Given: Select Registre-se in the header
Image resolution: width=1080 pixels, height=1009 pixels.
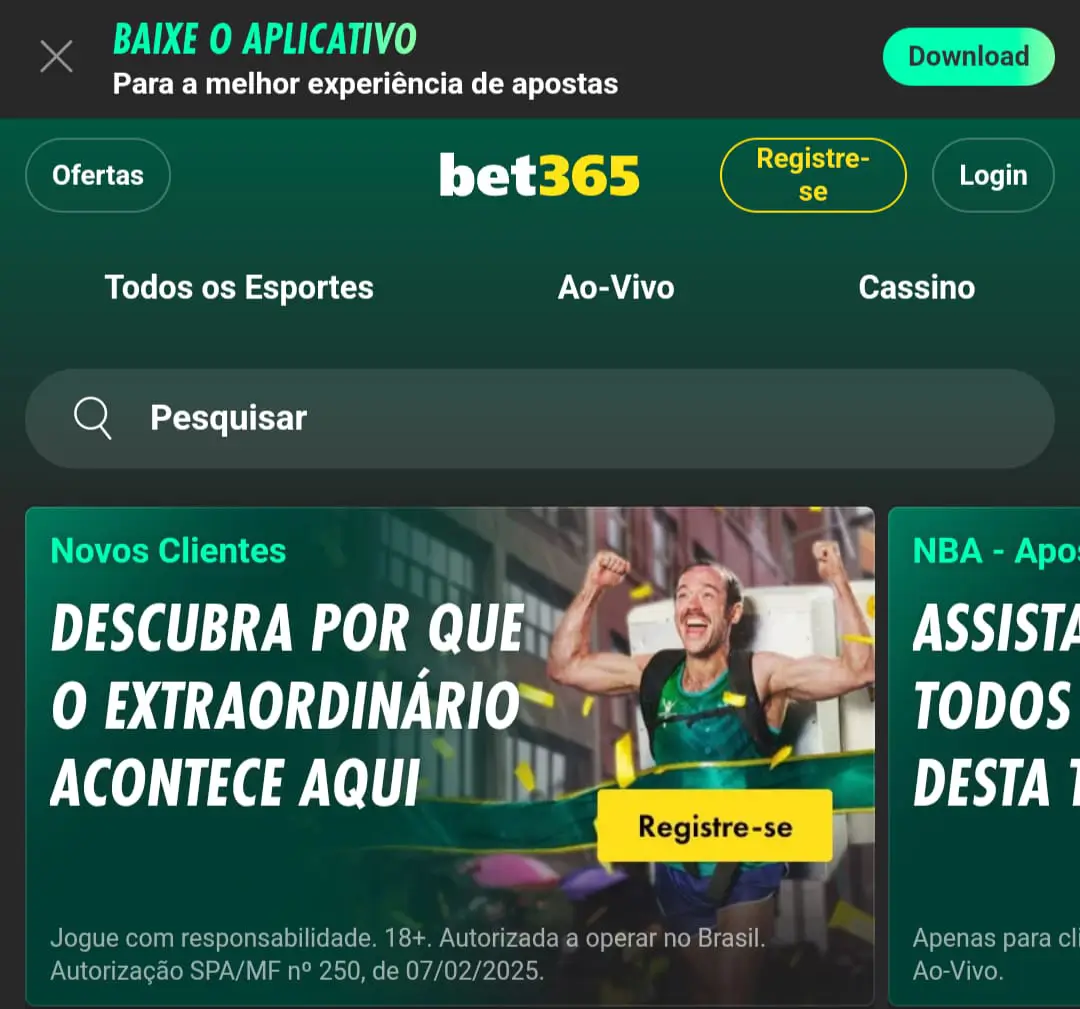Looking at the screenshot, I should click(813, 175).
